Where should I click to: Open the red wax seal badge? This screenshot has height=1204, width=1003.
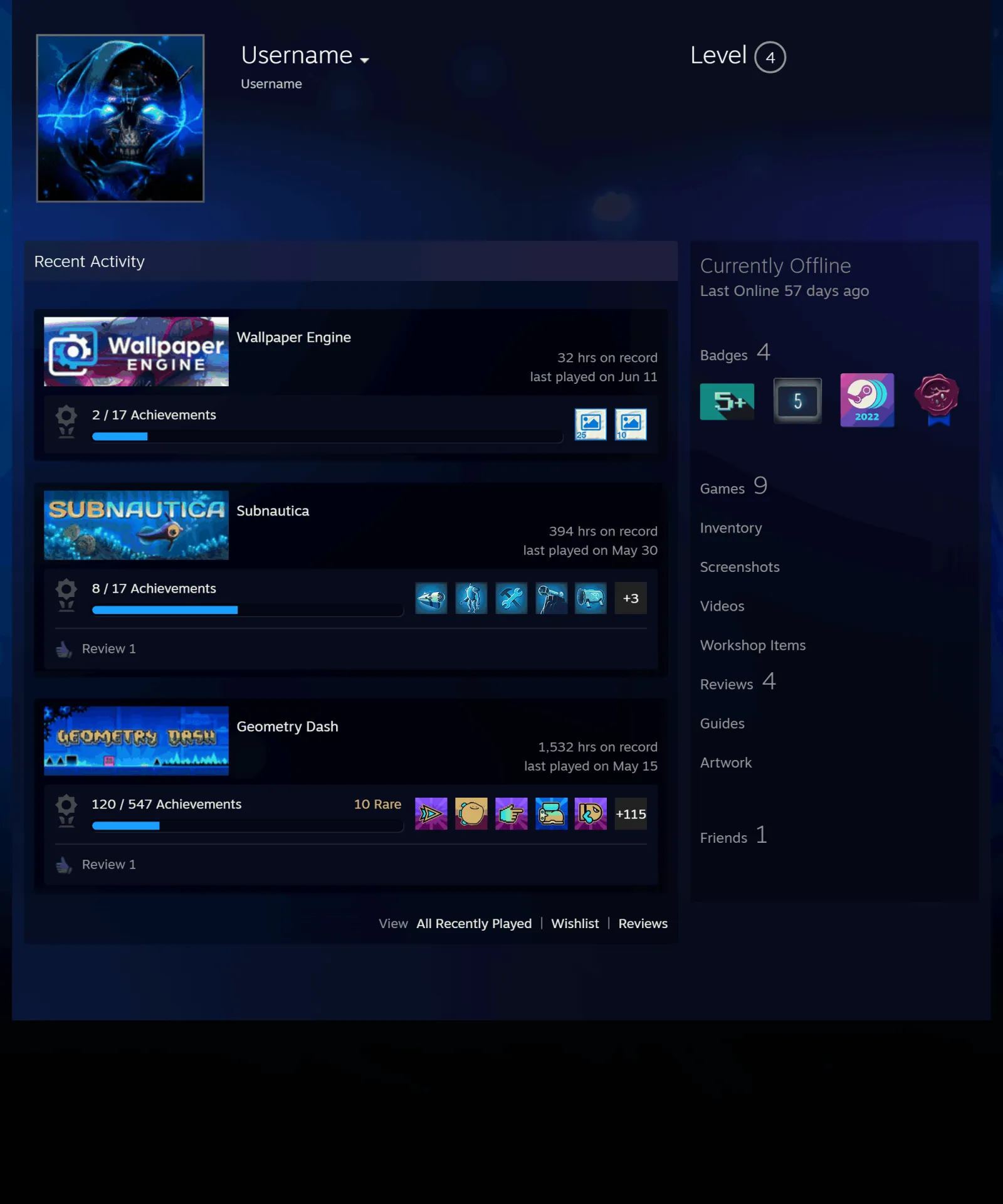tap(937, 400)
